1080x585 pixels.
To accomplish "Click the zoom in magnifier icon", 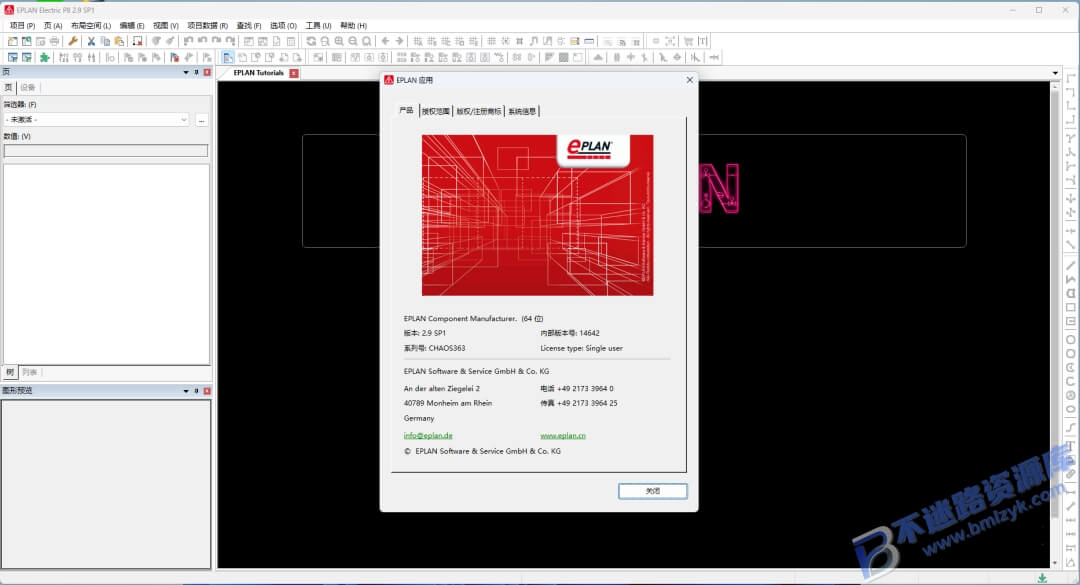I will coord(339,41).
